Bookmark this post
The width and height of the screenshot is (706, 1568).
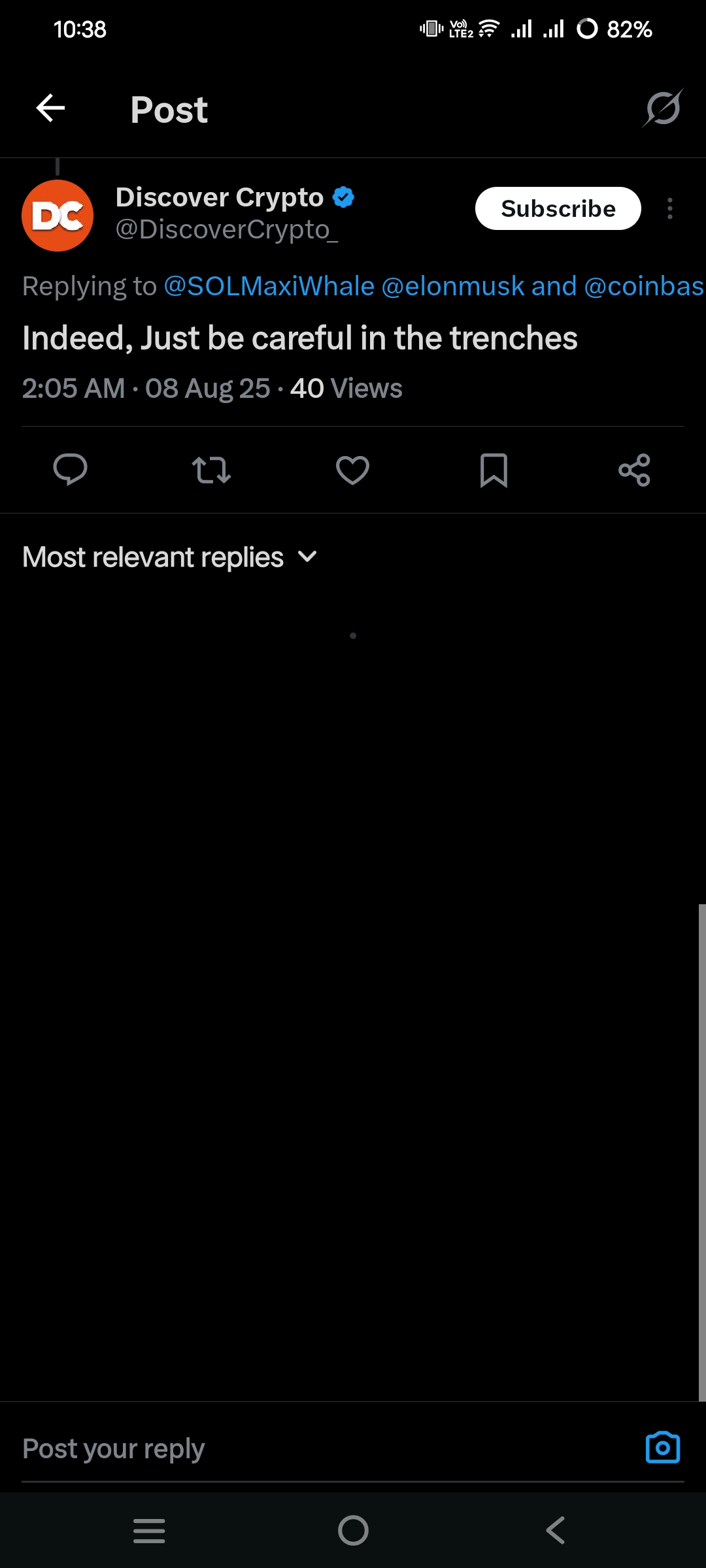(x=494, y=470)
